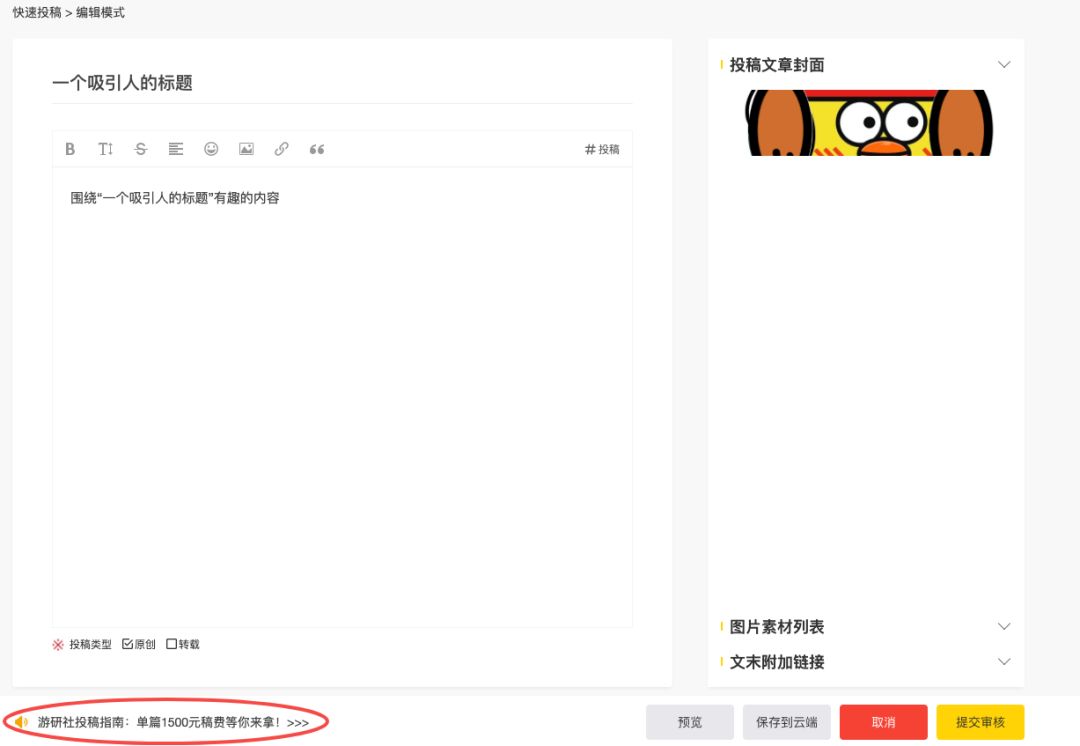Select the text alignment icon
The height and width of the screenshot is (746, 1080).
pyautogui.click(x=176, y=148)
